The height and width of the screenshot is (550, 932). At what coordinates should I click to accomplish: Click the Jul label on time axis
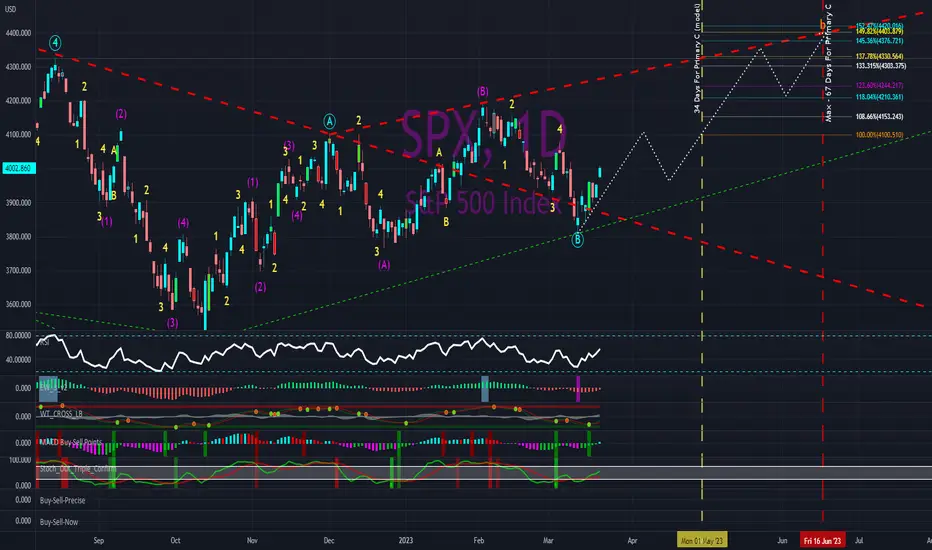[859, 540]
